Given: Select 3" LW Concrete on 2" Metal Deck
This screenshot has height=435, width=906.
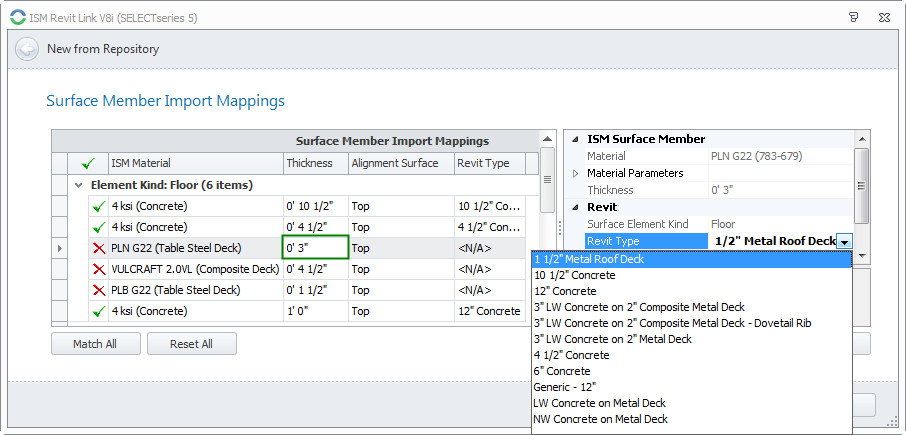Looking at the screenshot, I should click(x=691, y=339).
